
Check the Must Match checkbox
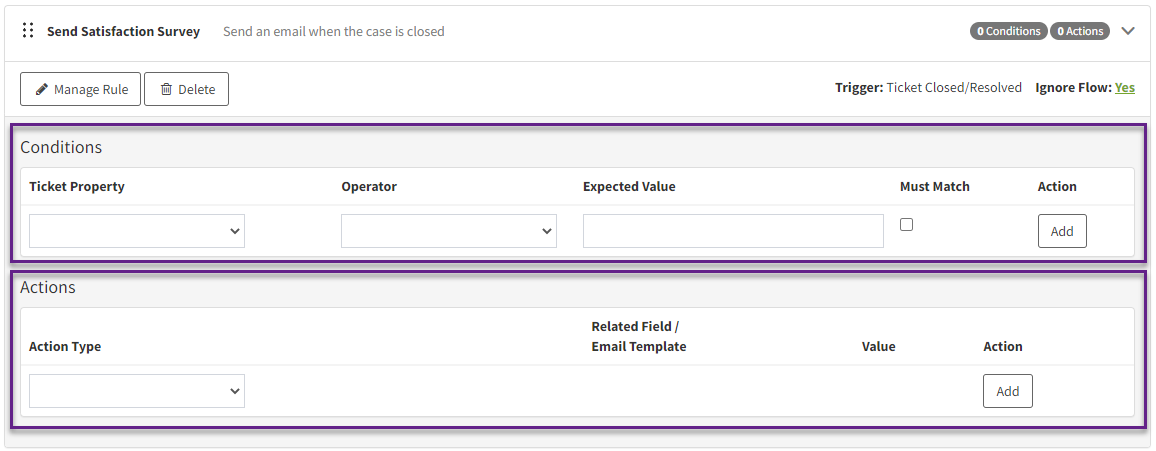pos(907,225)
